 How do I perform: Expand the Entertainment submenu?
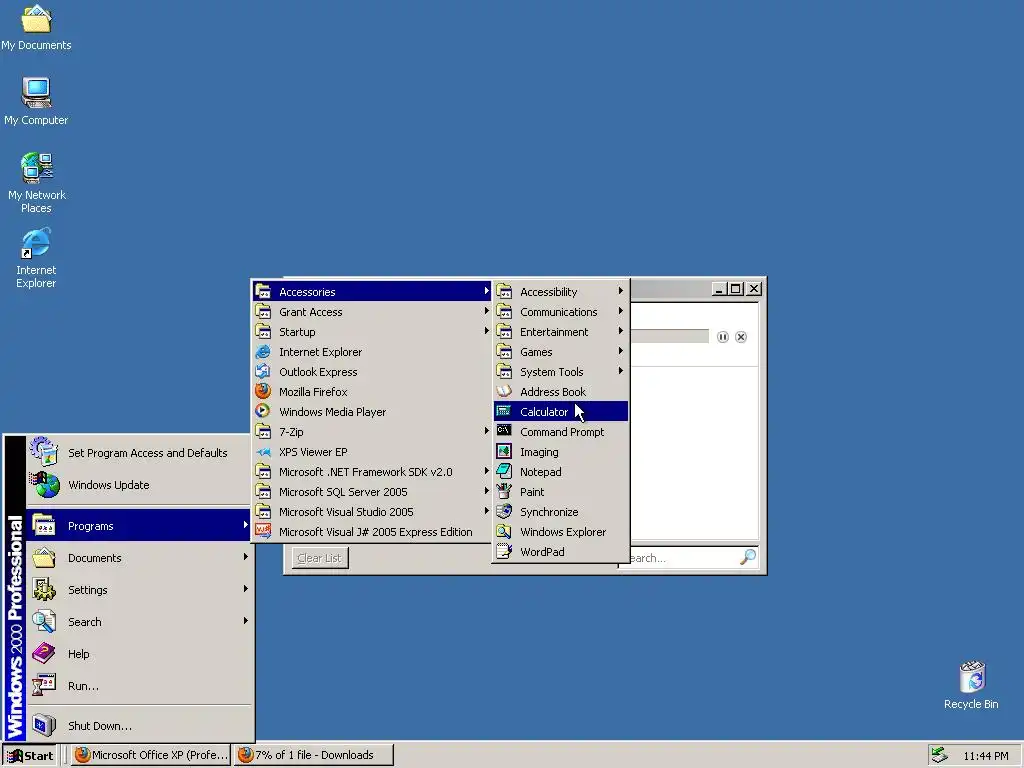[x=560, y=332]
